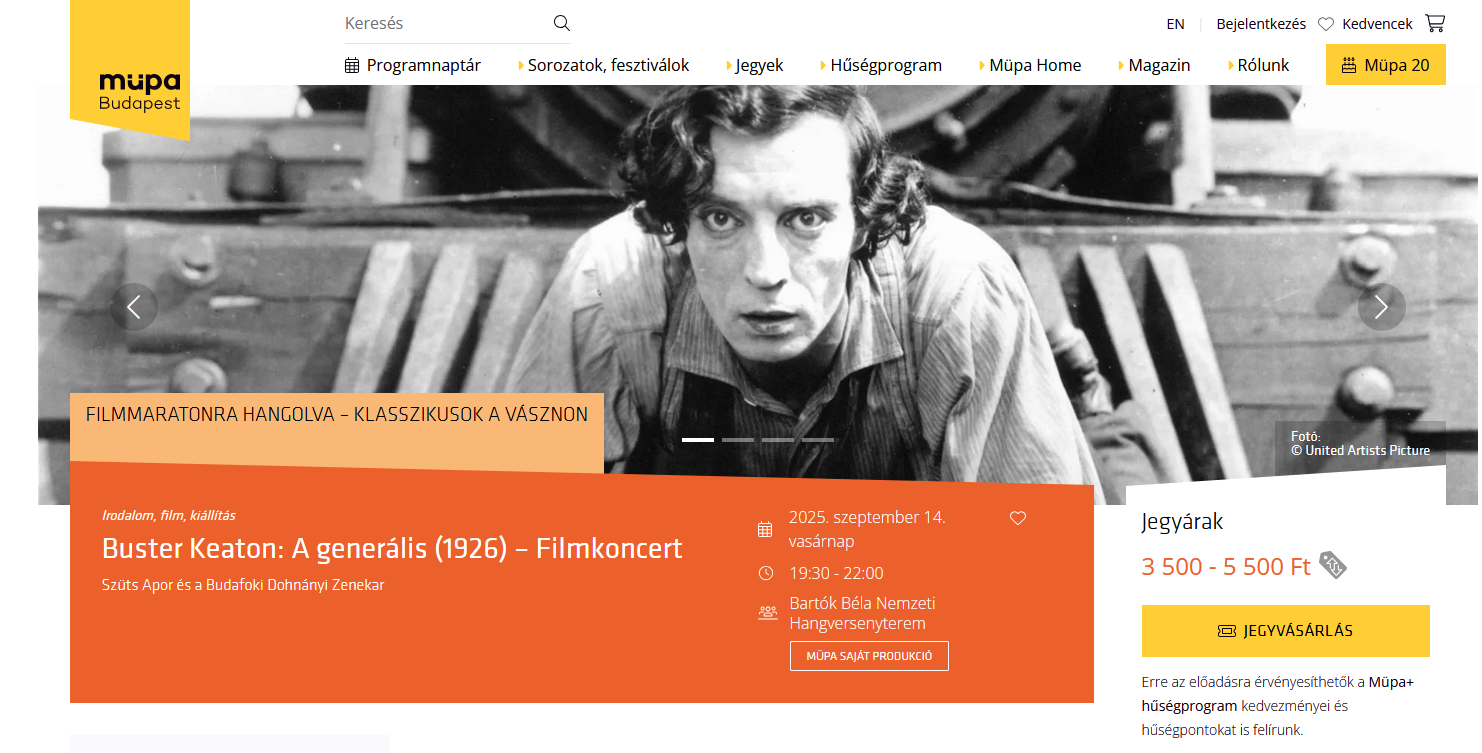The width and height of the screenshot is (1482, 753).
Task: Click the heart icon beside Kedvencek
Action: click(x=1326, y=24)
